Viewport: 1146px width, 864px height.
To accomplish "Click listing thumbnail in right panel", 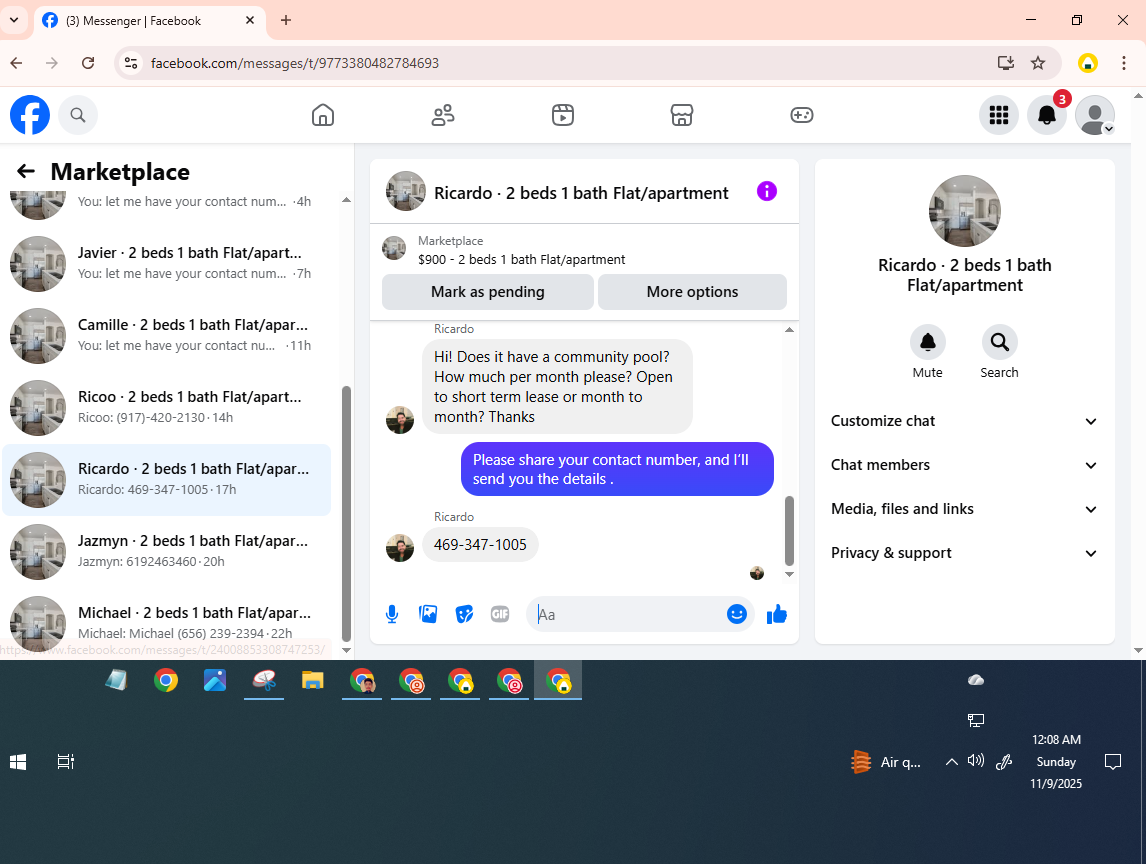I will [x=964, y=211].
